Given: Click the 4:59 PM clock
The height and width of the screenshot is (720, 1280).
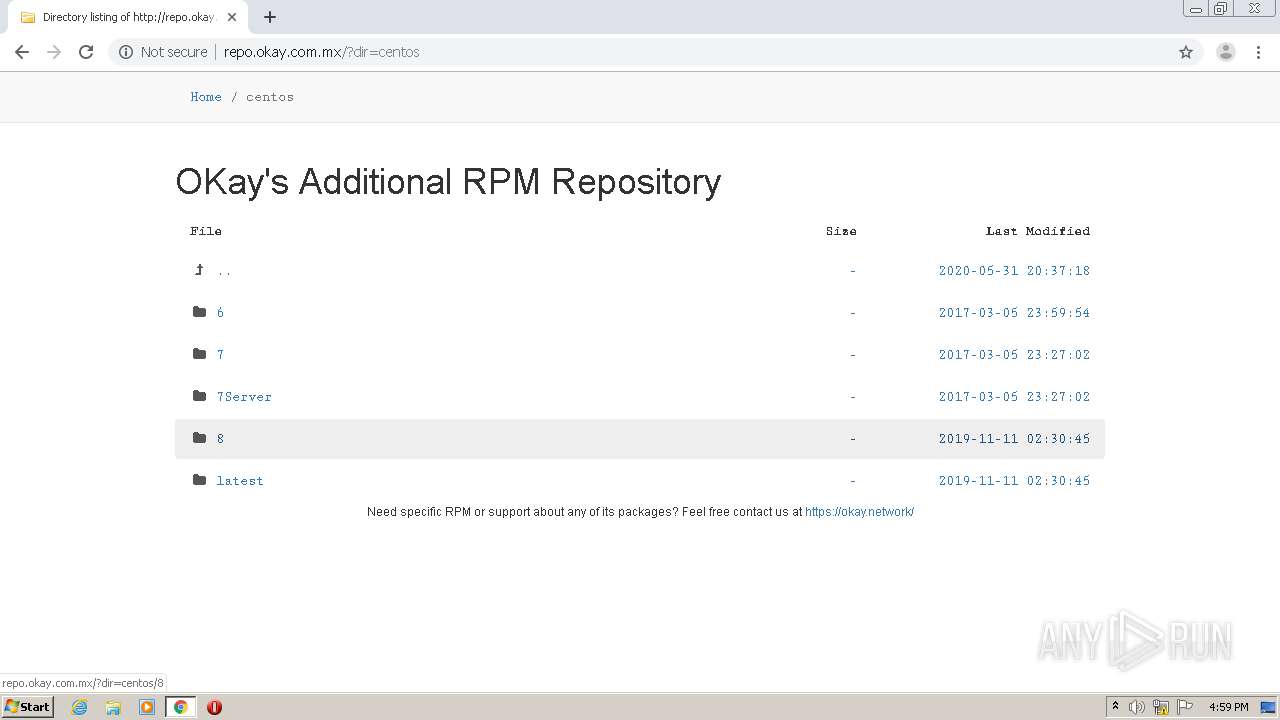Looking at the screenshot, I should coord(1228,707).
